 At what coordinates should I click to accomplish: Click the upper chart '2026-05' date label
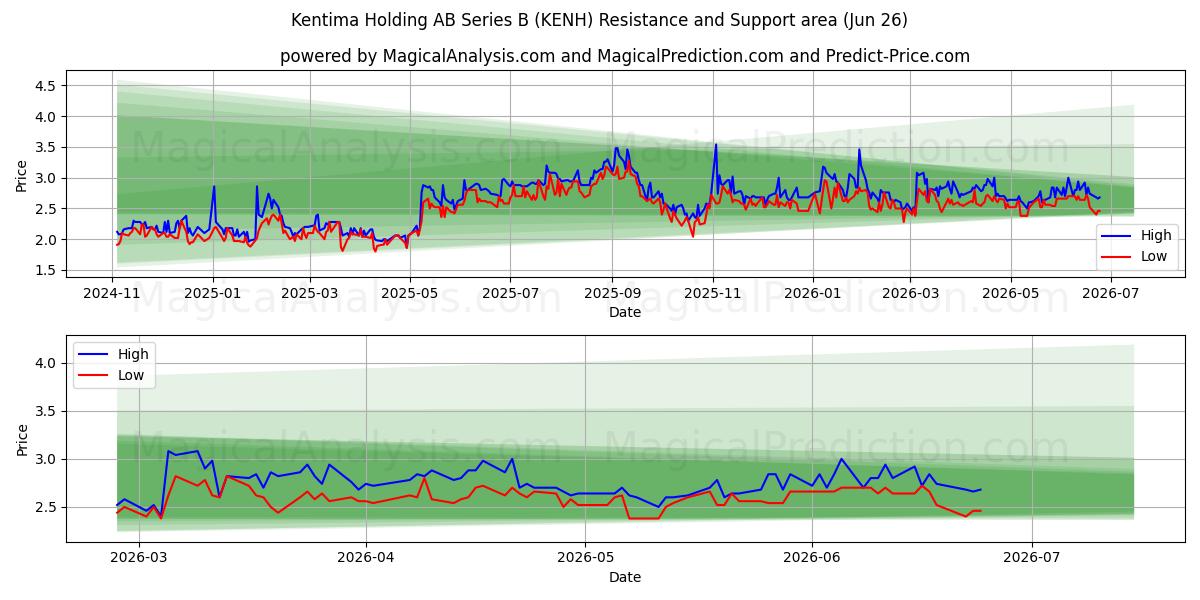pyautogui.click(x=1010, y=293)
